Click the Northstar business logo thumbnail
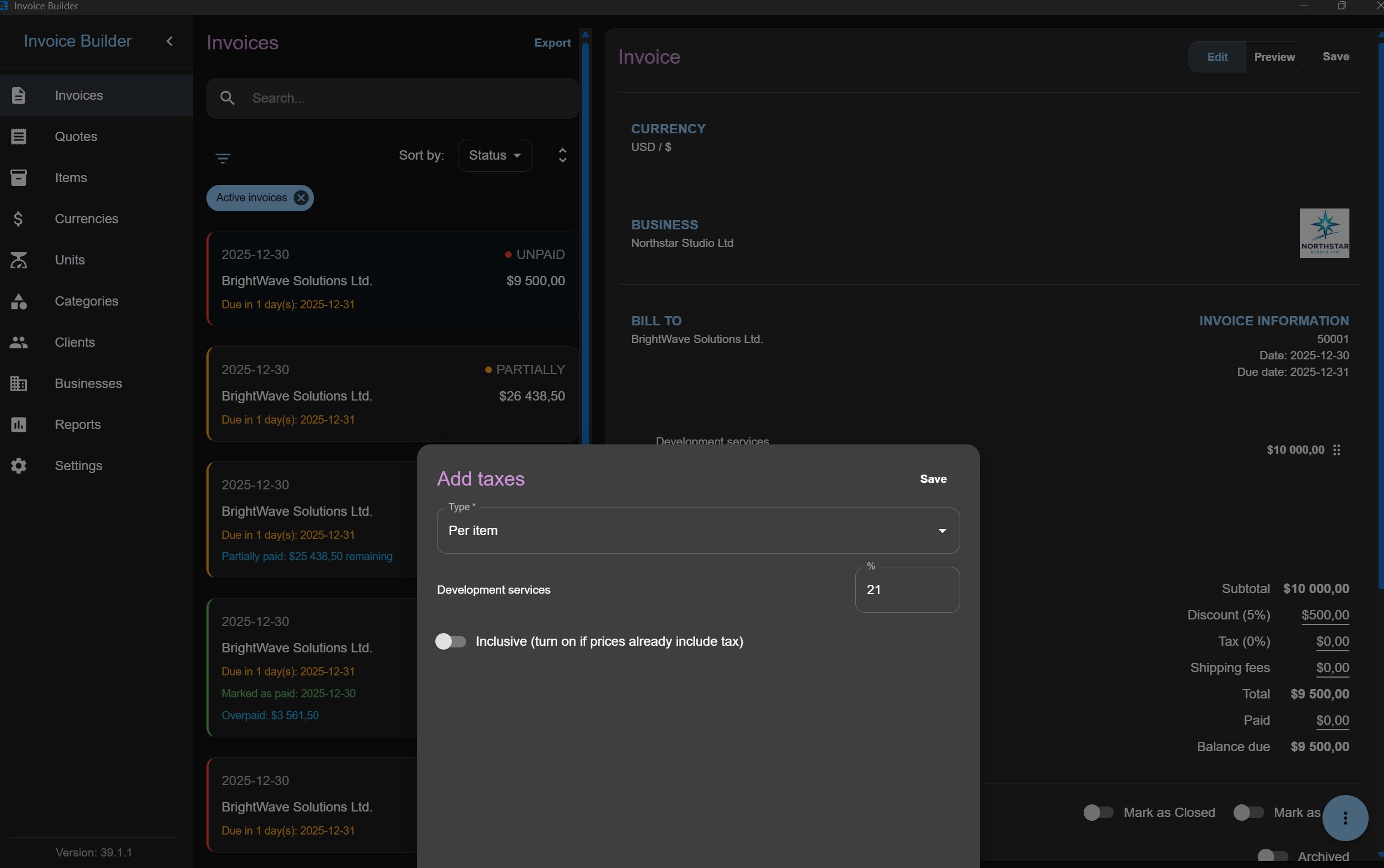 coord(1324,233)
